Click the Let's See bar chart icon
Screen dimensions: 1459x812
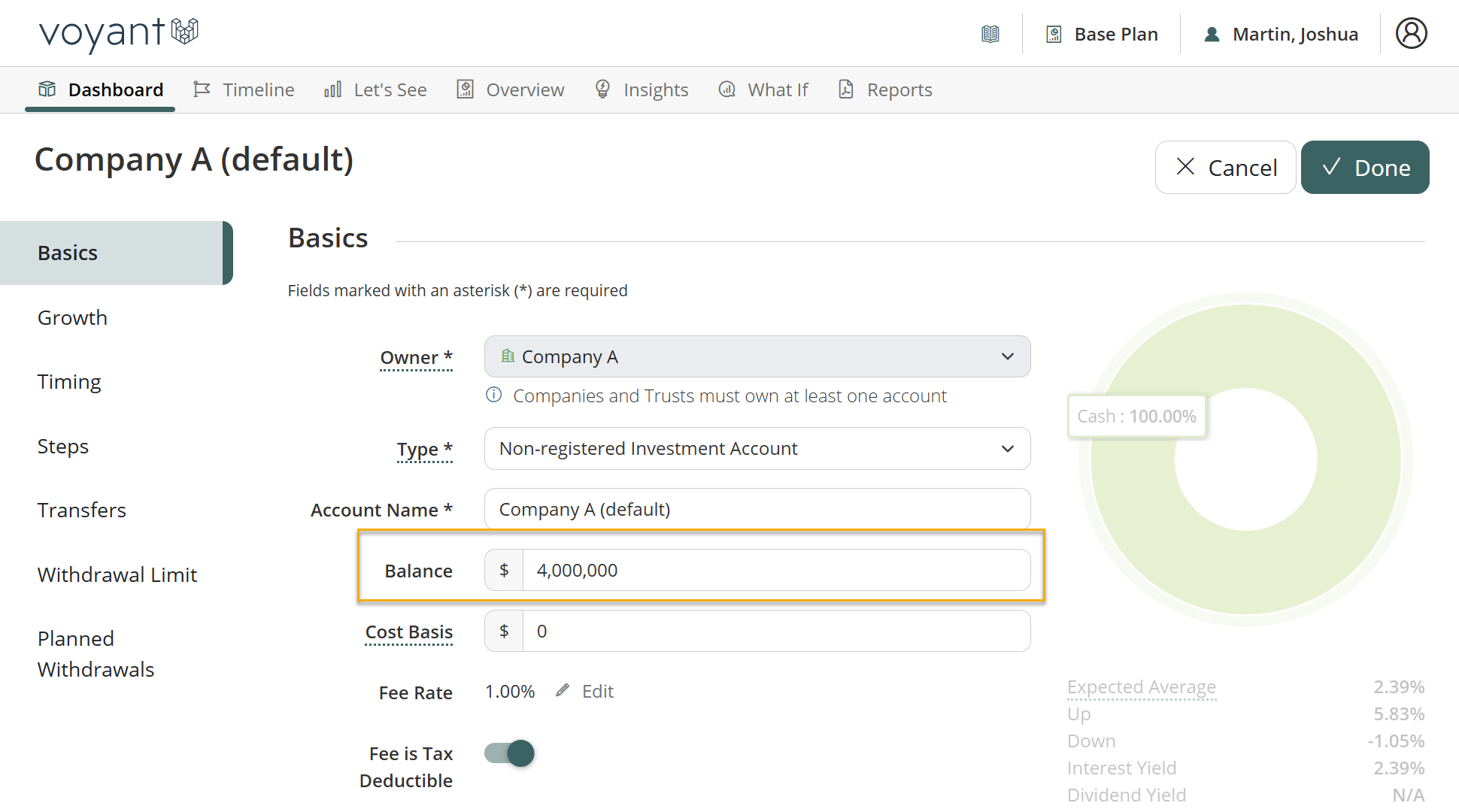(x=333, y=89)
